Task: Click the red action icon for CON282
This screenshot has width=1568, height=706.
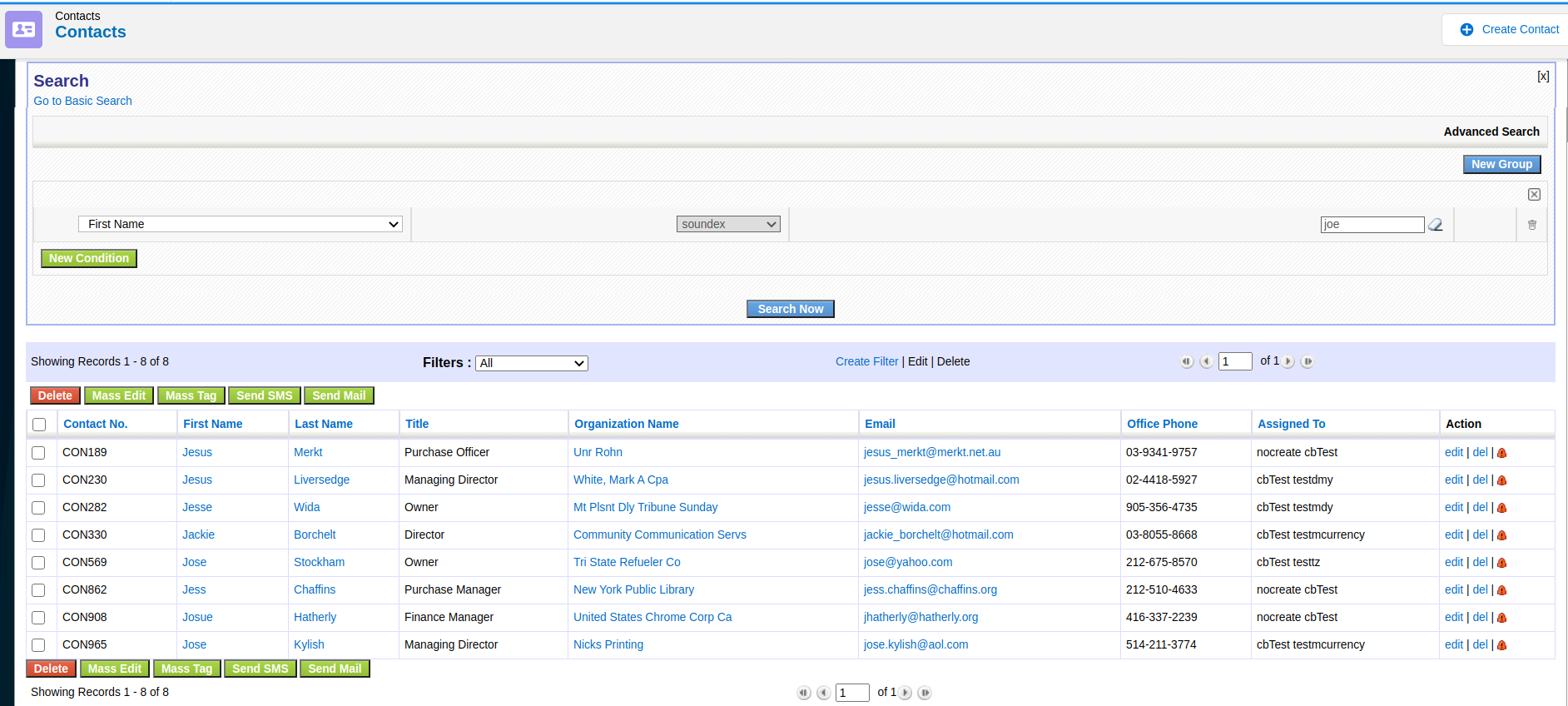Action: (1502, 508)
